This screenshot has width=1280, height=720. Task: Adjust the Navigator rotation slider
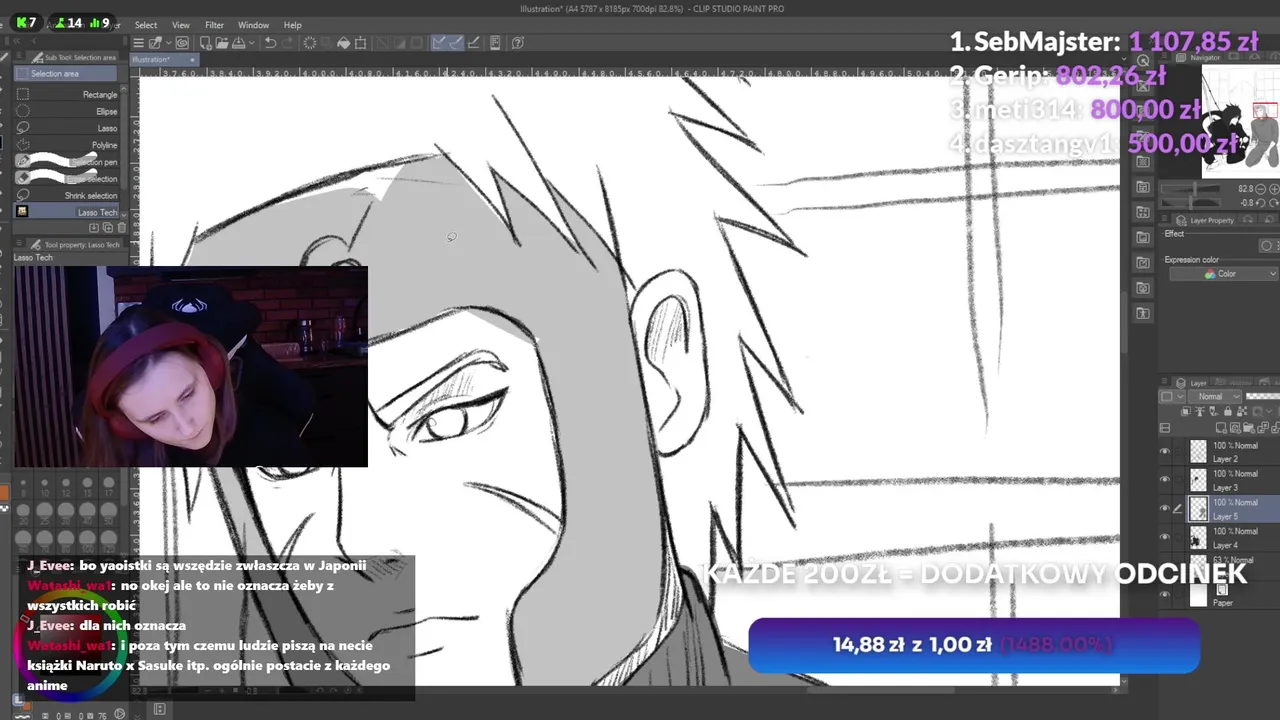tap(1190, 202)
